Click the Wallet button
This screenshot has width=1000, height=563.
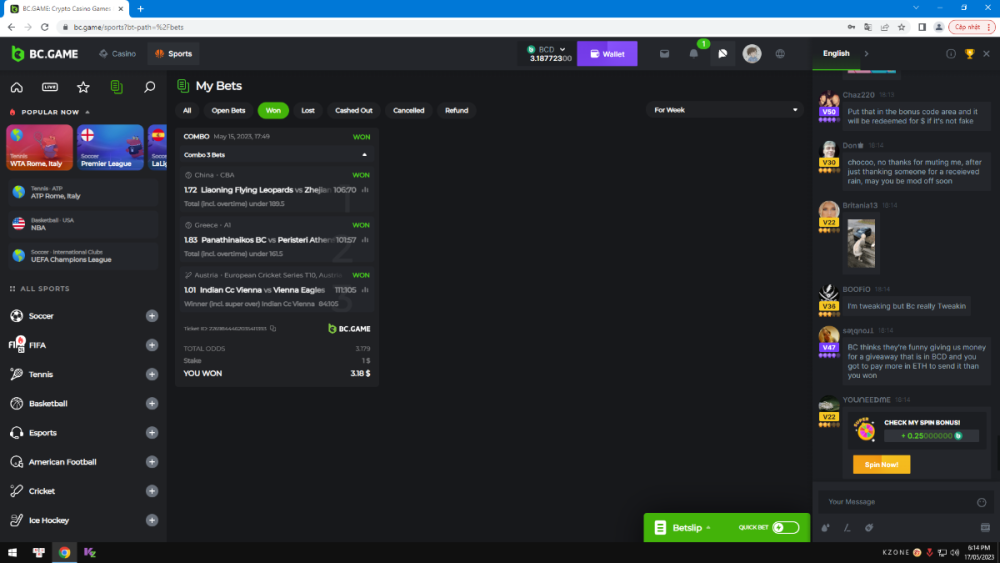(607, 54)
